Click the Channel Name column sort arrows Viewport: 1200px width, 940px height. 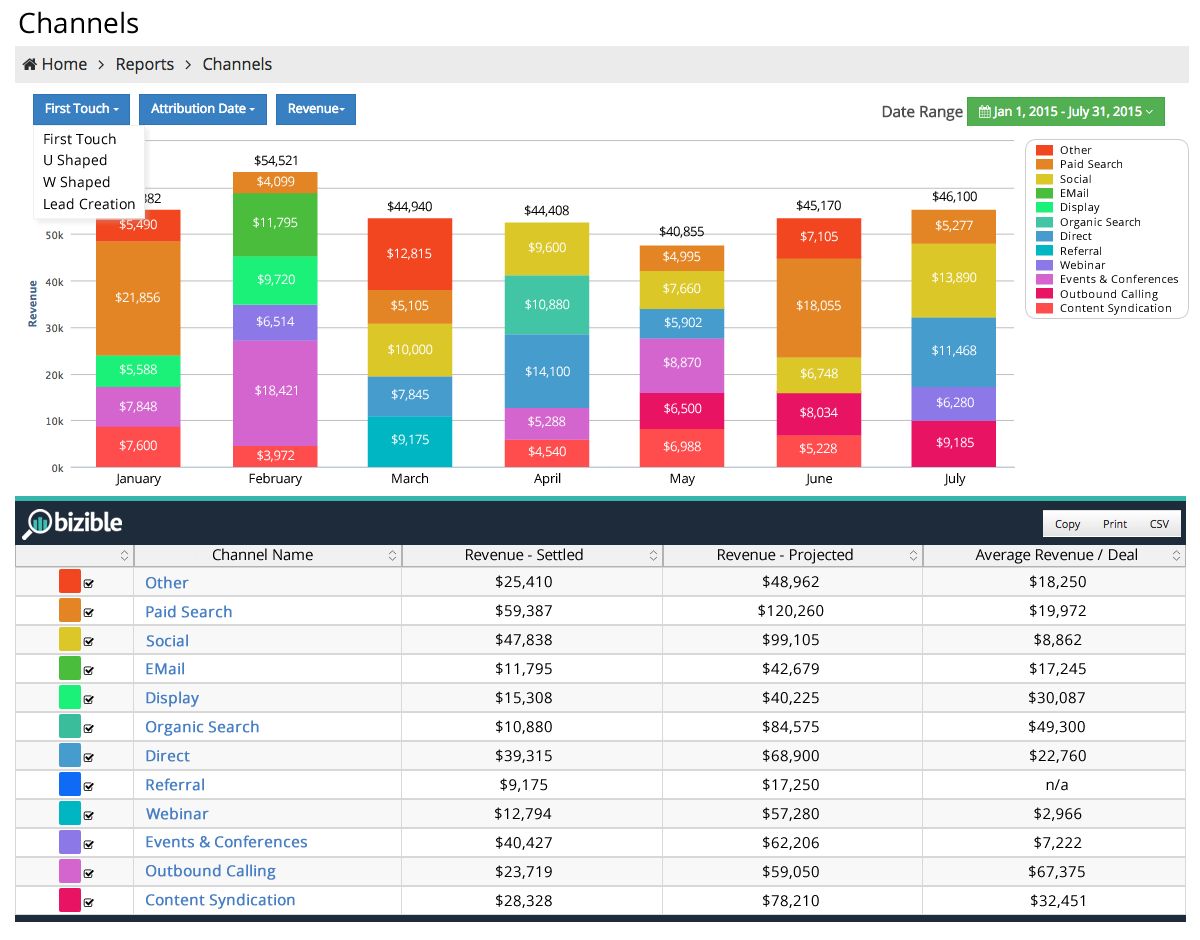[392, 555]
